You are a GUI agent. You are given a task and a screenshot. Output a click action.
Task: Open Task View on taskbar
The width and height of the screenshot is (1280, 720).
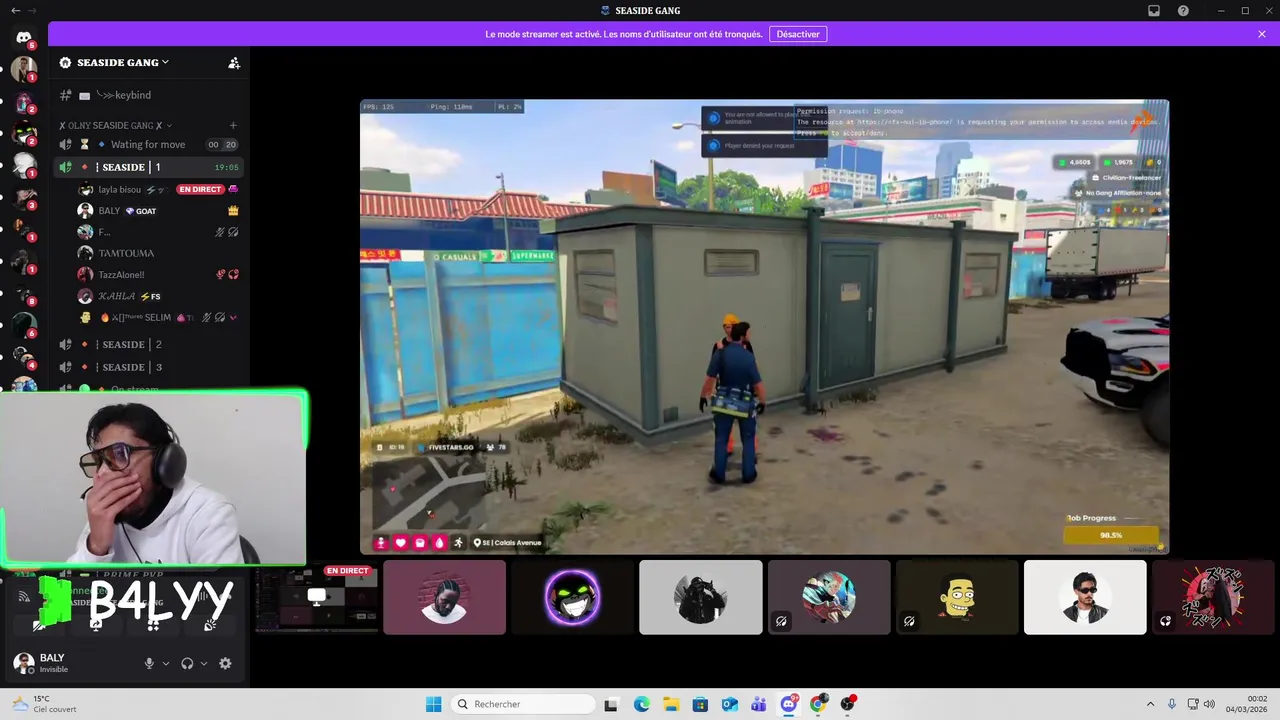click(611, 704)
